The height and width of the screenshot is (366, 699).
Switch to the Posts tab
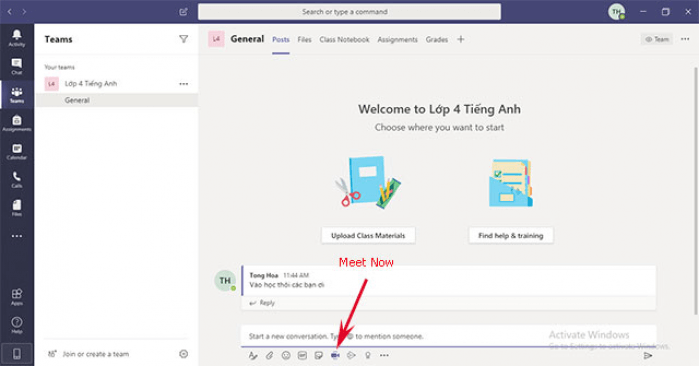(281, 40)
